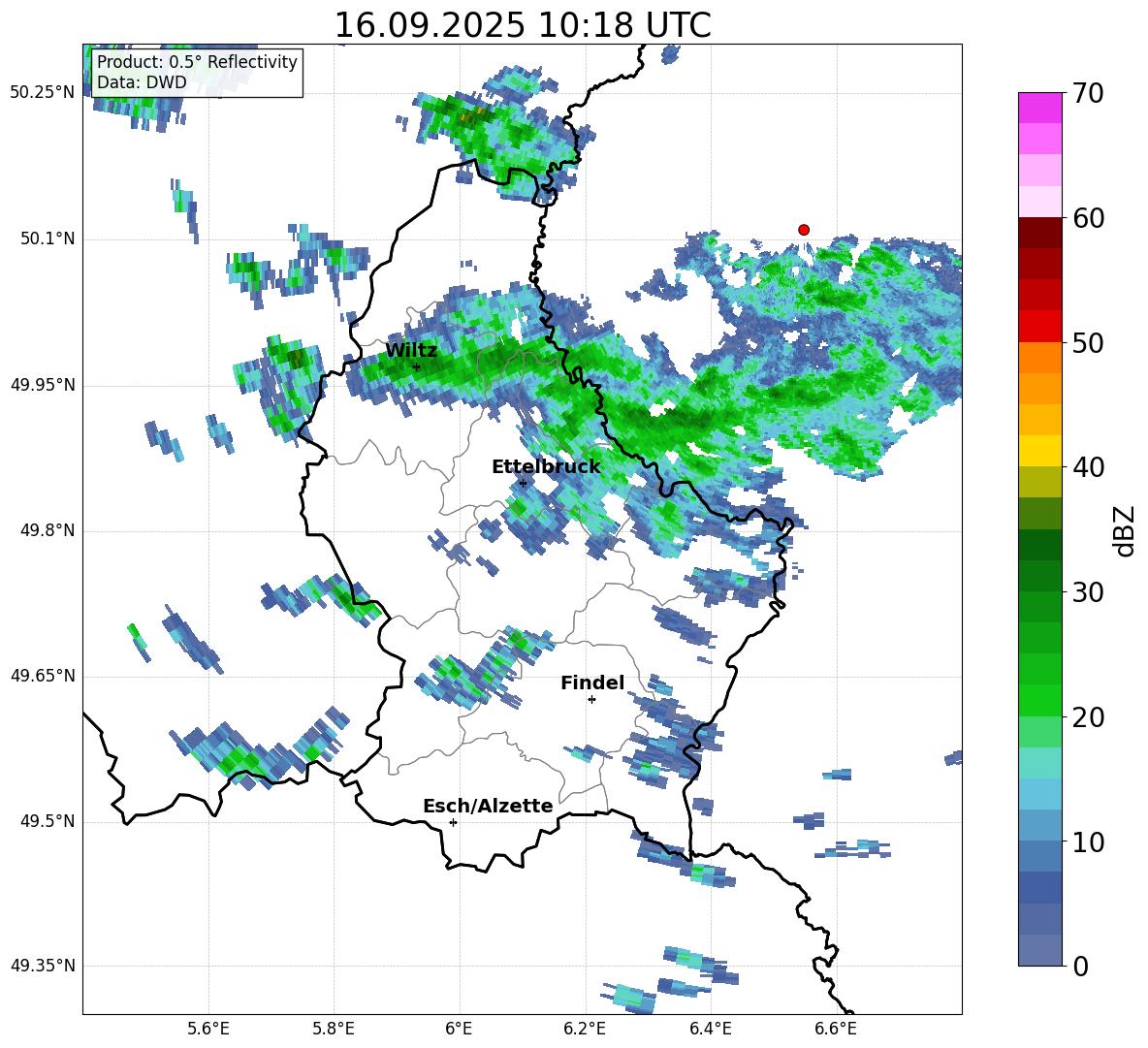Click the 60 tick label on colorbar
Viewport: 1148px width, 1048px height.
[x=1088, y=218]
